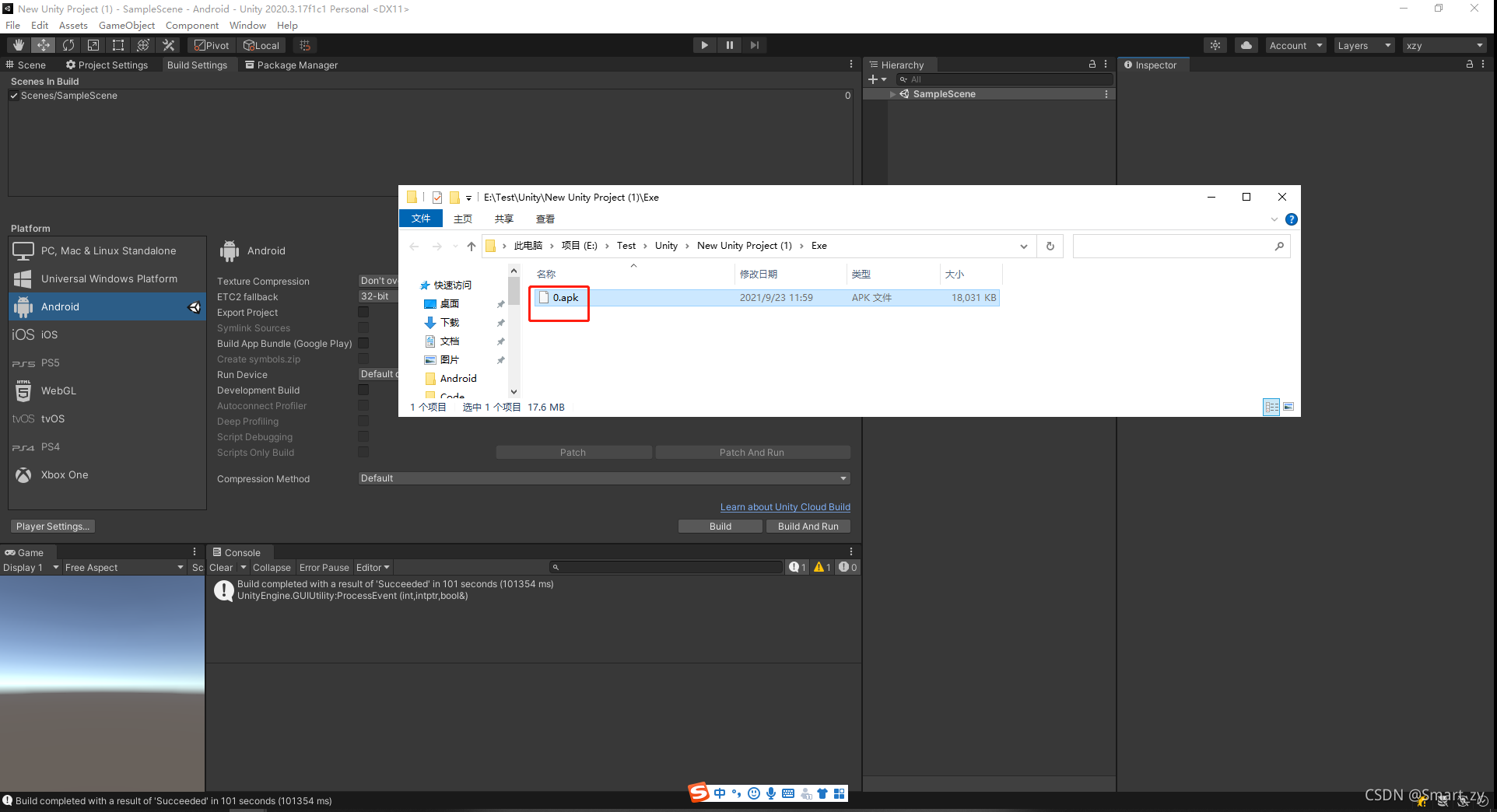Open the Display 1 dropdown
The width and height of the screenshot is (1497, 812).
coord(30,567)
